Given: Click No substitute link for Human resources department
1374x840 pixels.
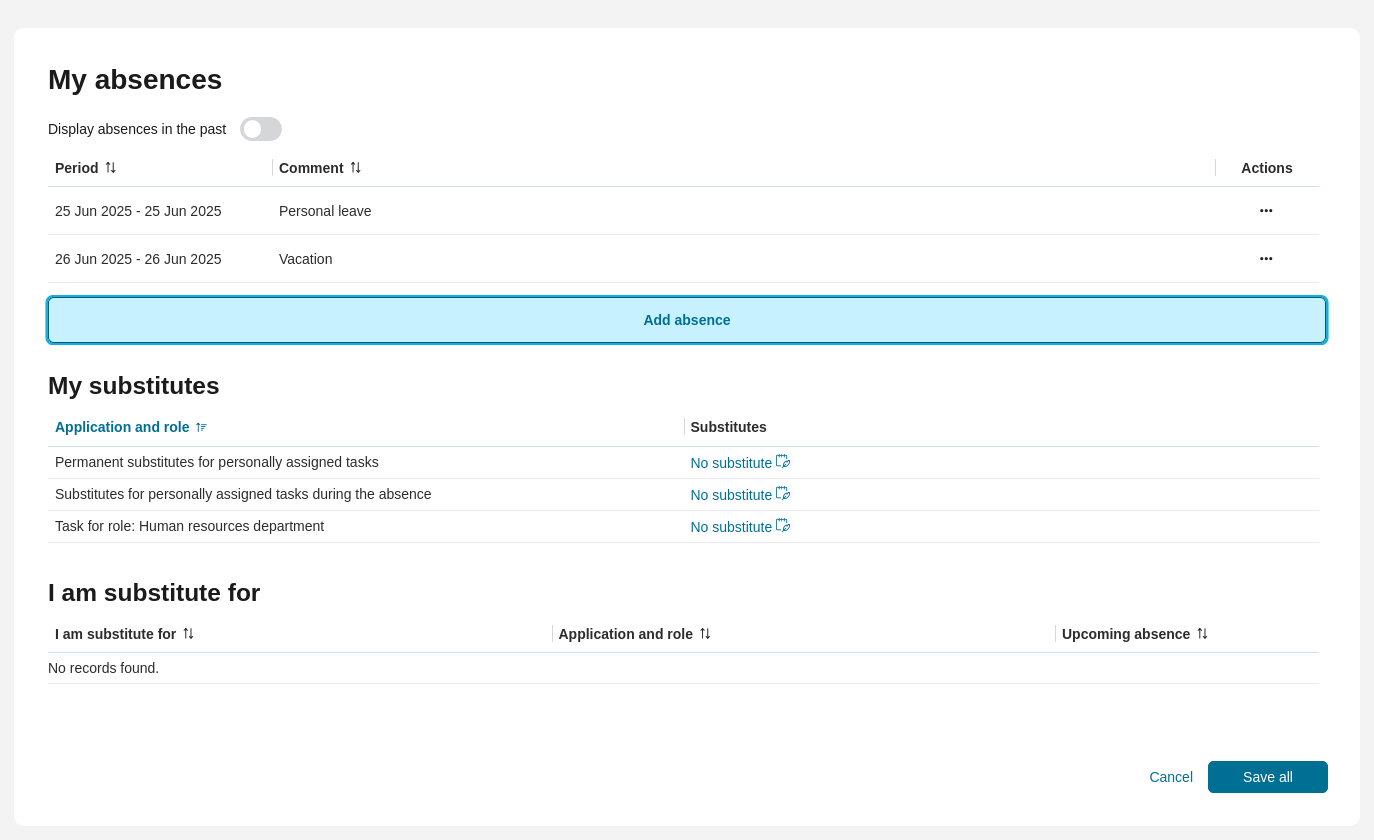Looking at the screenshot, I should coord(731,527).
